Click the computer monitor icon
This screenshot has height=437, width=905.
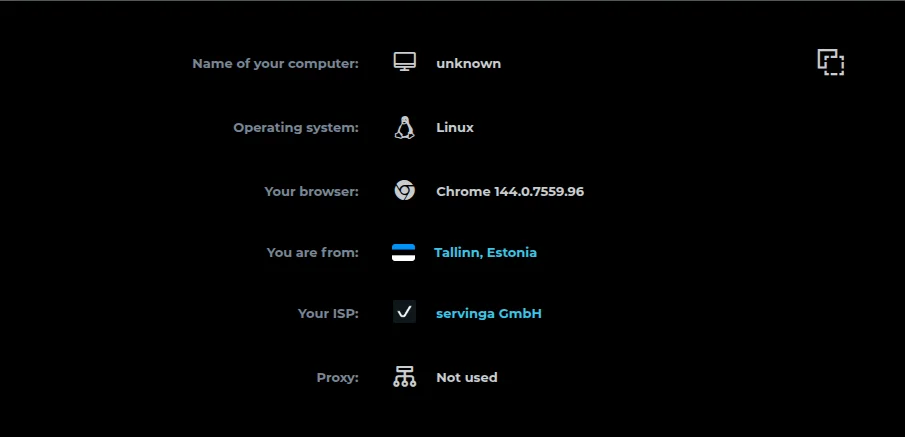click(x=404, y=63)
